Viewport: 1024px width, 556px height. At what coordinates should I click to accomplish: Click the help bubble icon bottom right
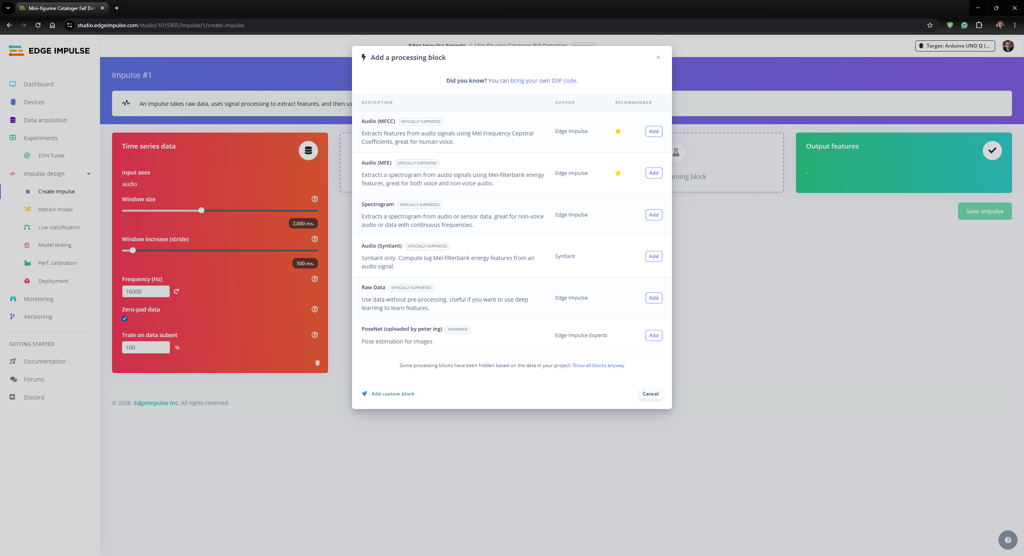(x=1008, y=540)
